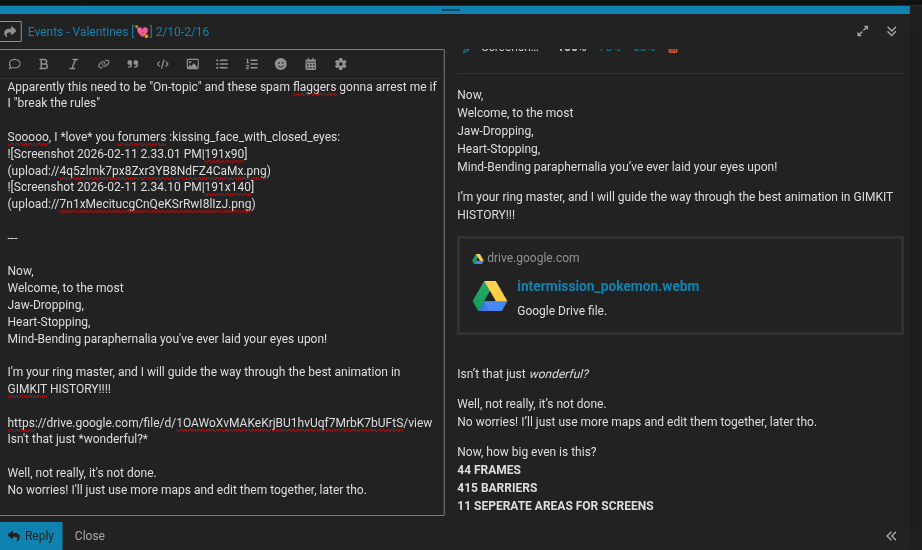Image resolution: width=922 pixels, height=550 pixels.
Task: Open the reply-type share arrow menu
Action: (11, 32)
